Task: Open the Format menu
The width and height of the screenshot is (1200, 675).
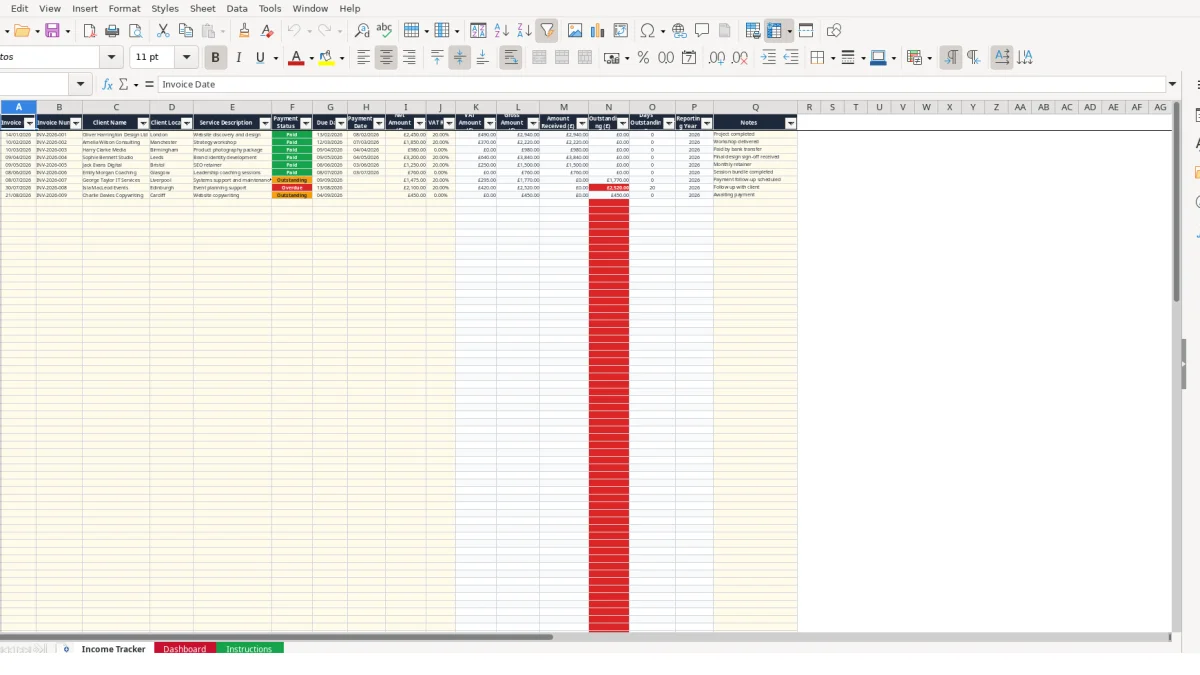Action: point(125,8)
